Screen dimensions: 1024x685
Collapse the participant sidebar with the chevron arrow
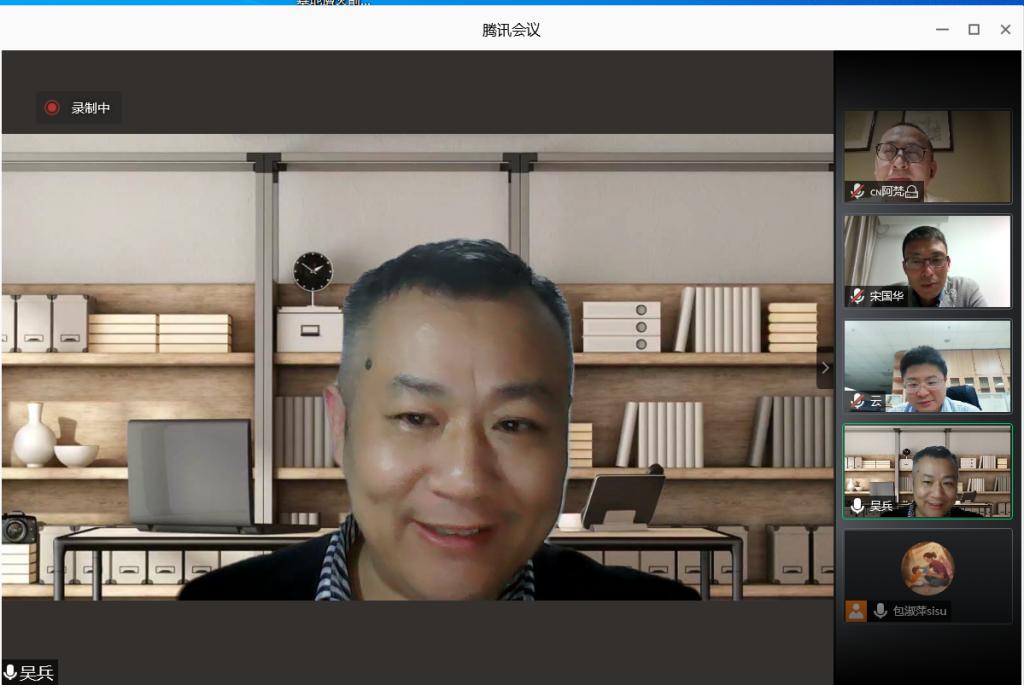pos(825,368)
